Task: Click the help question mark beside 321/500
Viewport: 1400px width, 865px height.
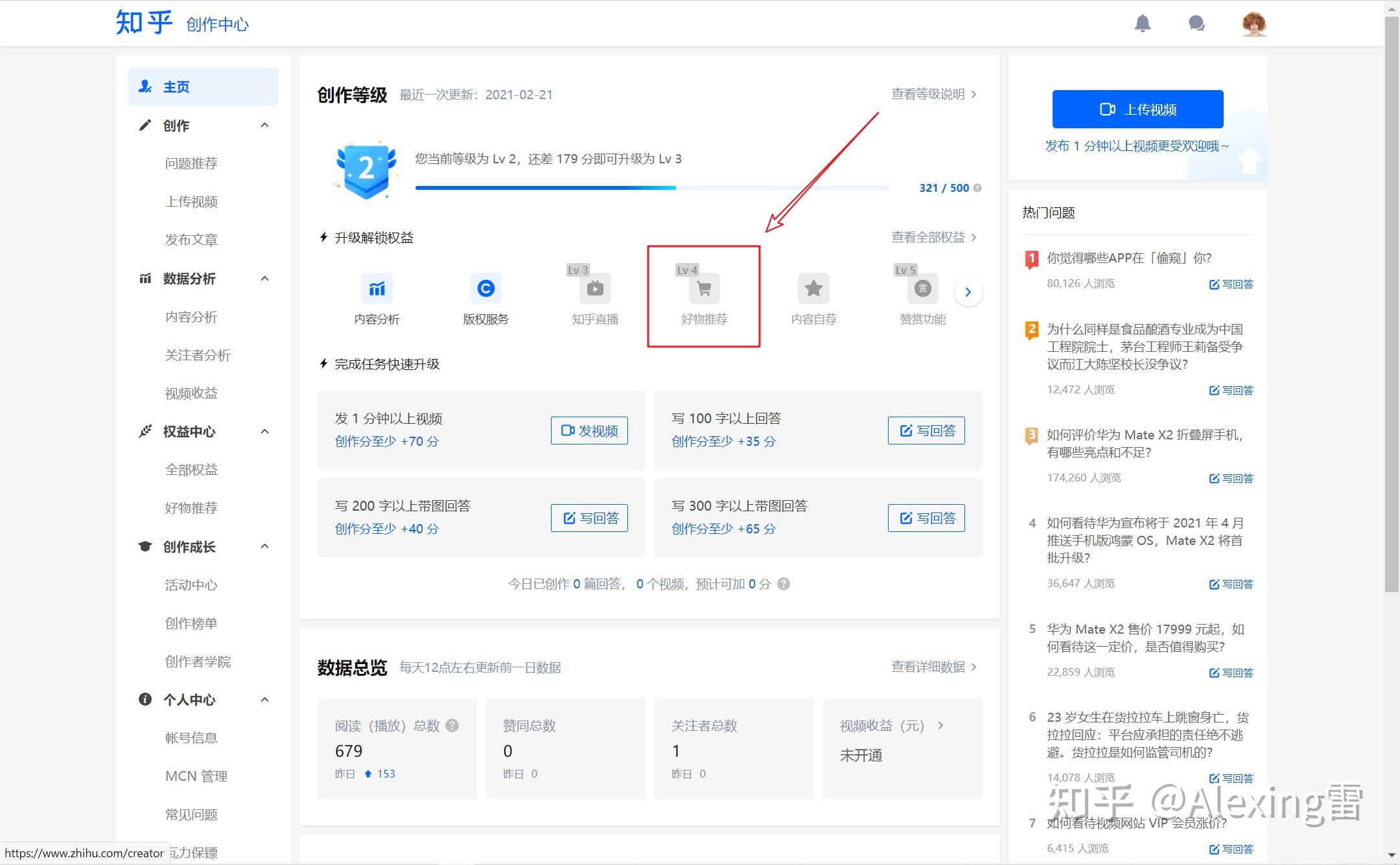Action: tap(978, 187)
